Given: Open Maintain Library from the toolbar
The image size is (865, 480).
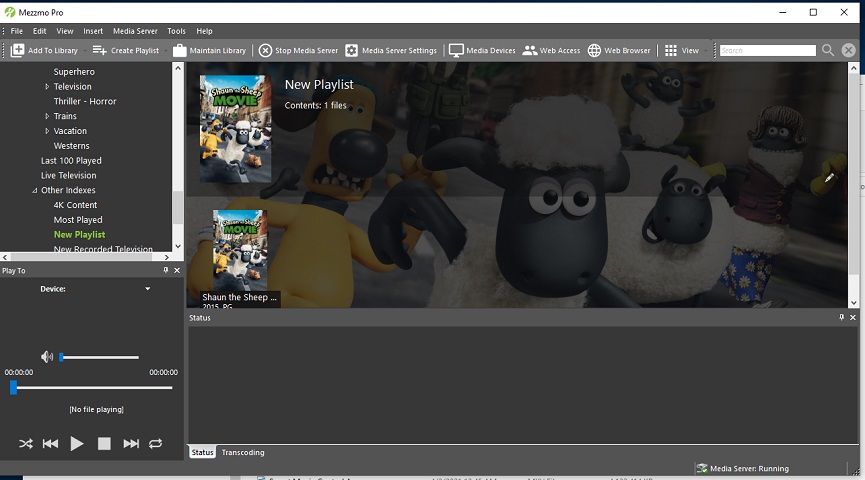Looking at the screenshot, I should 210,50.
